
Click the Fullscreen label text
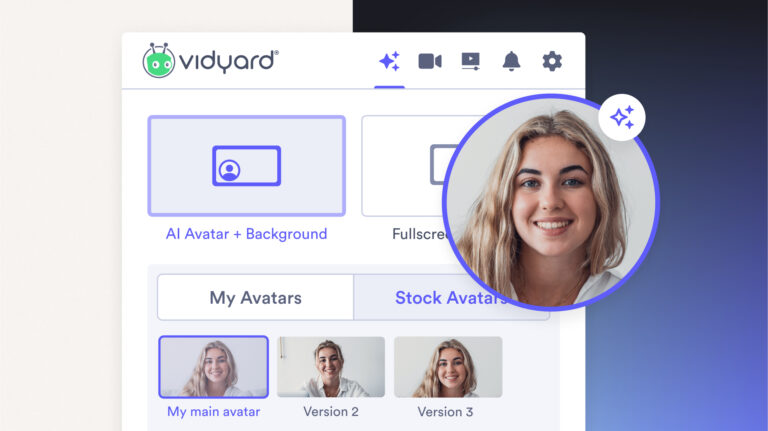417,234
